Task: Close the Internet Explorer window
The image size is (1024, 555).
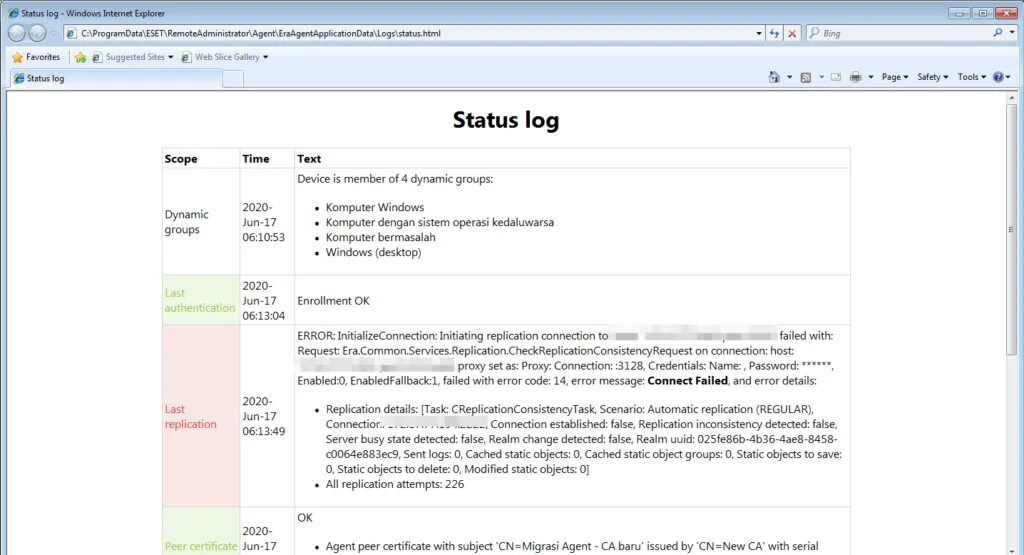Action: [x=1006, y=13]
